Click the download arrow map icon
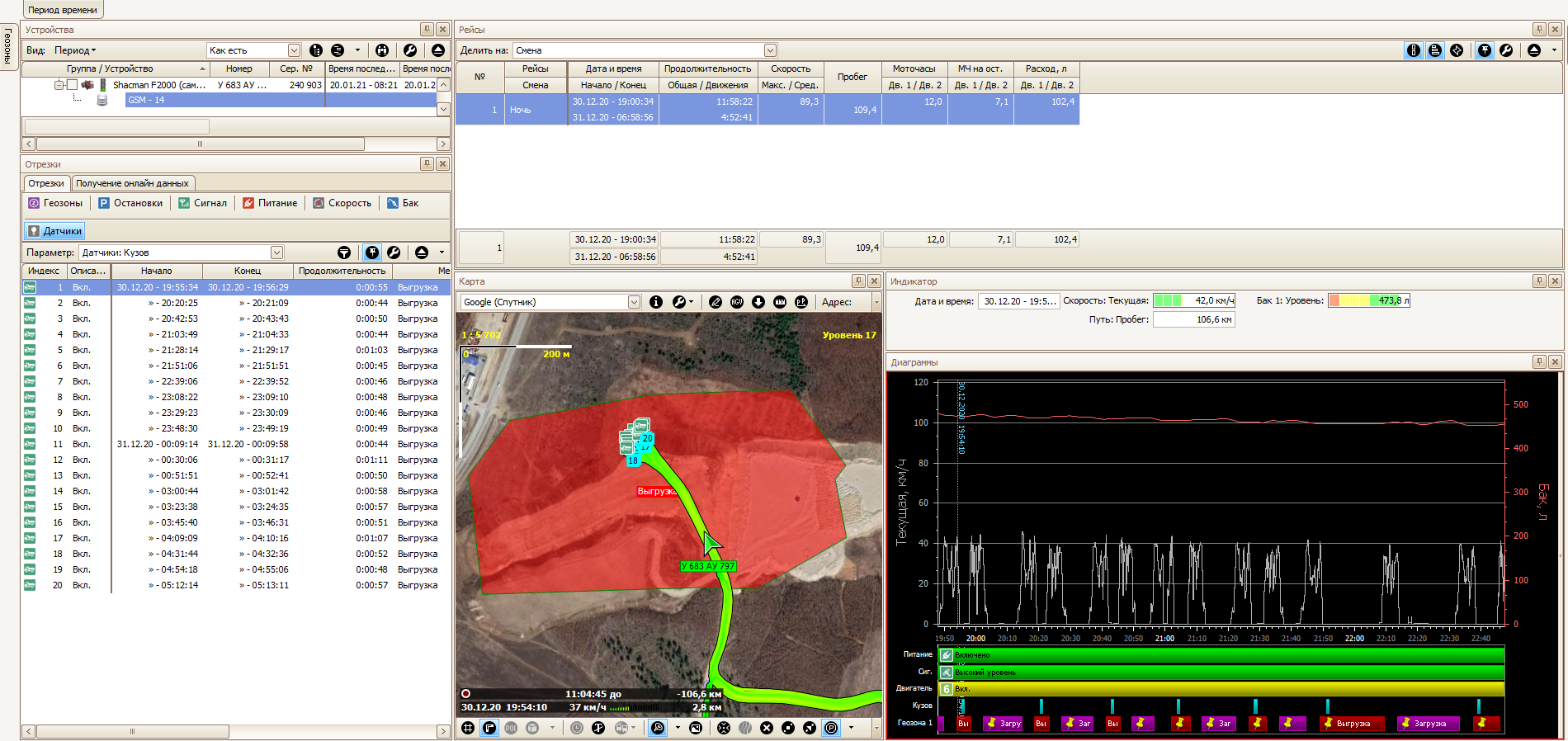The height and width of the screenshot is (741, 1568). [758, 302]
